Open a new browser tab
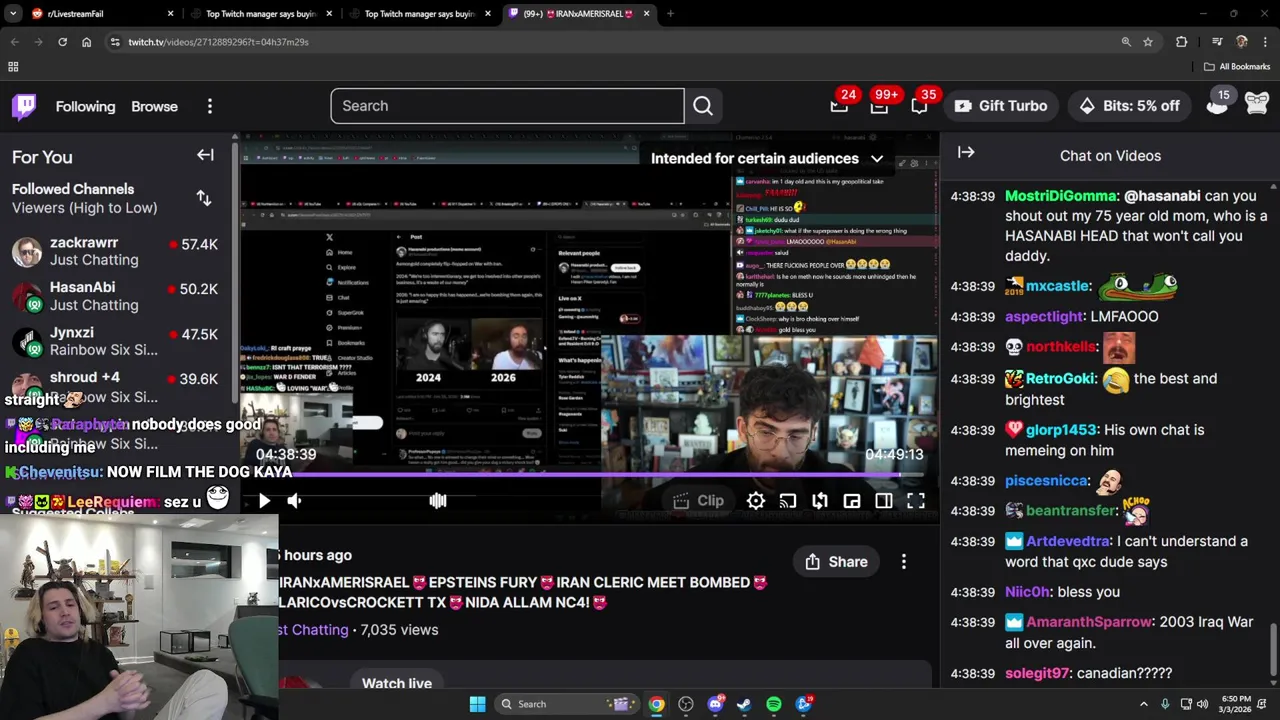Image resolution: width=1280 pixels, height=720 pixels. [670, 14]
